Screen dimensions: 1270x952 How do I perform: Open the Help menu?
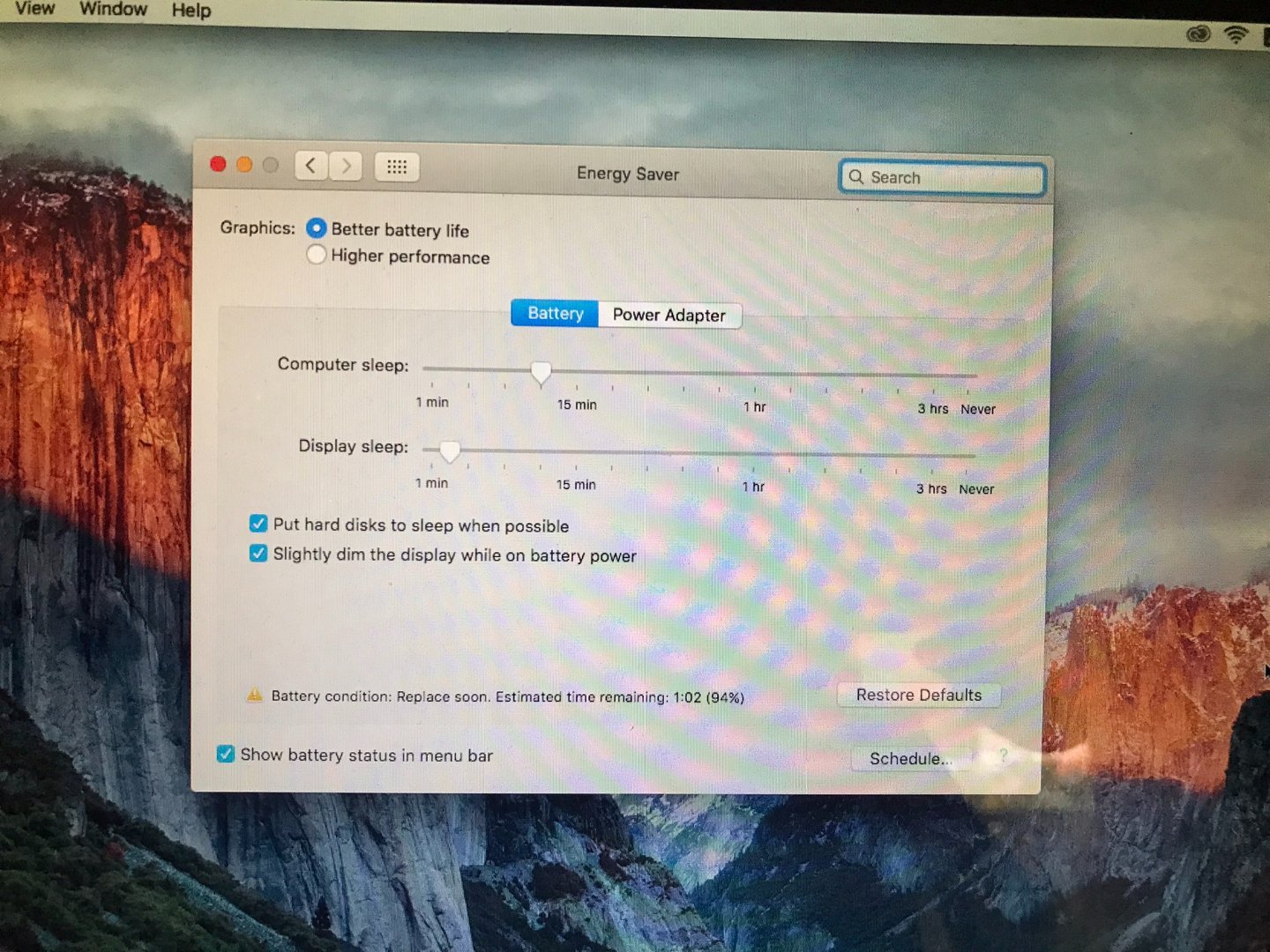tap(191, 11)
